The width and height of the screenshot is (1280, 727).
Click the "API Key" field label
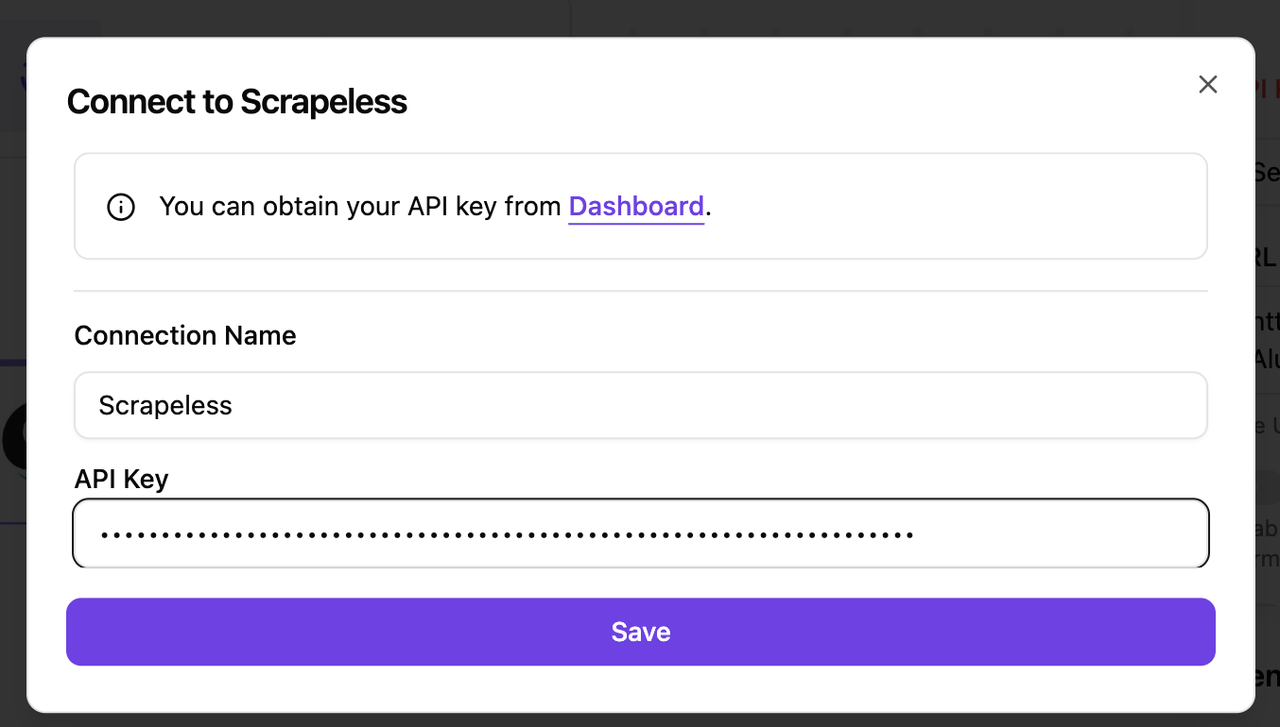coord(121,479)
